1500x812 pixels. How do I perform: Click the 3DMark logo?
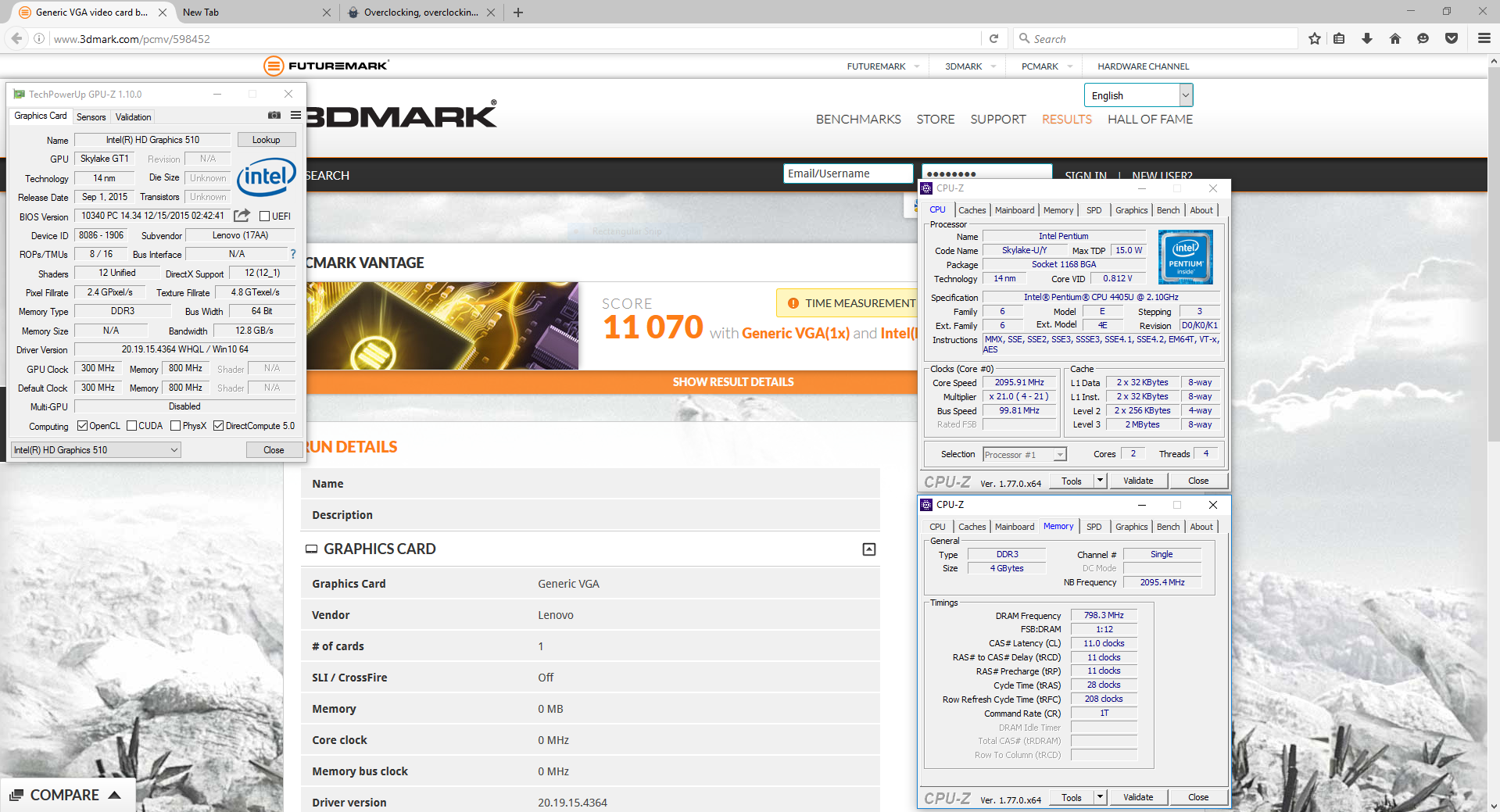tap(401, 115)
